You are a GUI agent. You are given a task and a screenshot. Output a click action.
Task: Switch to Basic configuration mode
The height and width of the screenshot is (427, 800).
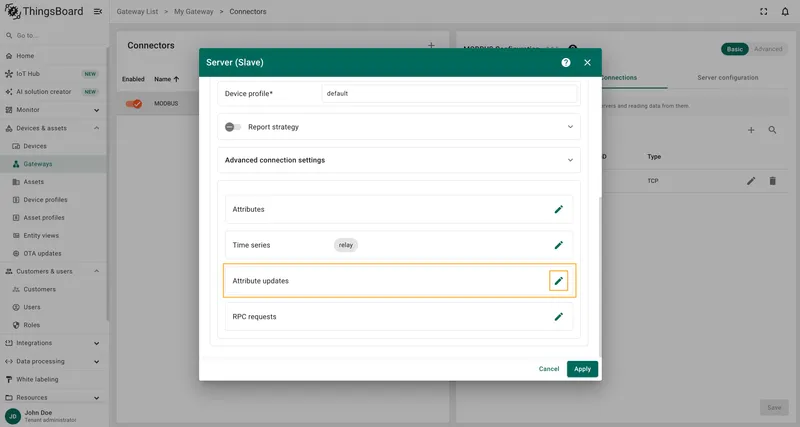coord(734,49)
